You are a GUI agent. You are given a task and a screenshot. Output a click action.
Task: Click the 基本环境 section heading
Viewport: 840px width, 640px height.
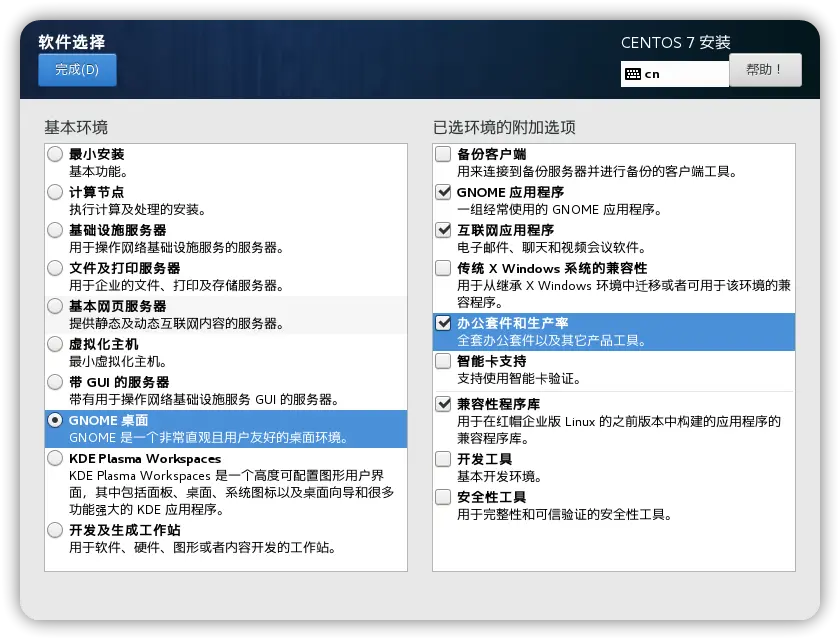pyautogui.click(x=76, y=128)
